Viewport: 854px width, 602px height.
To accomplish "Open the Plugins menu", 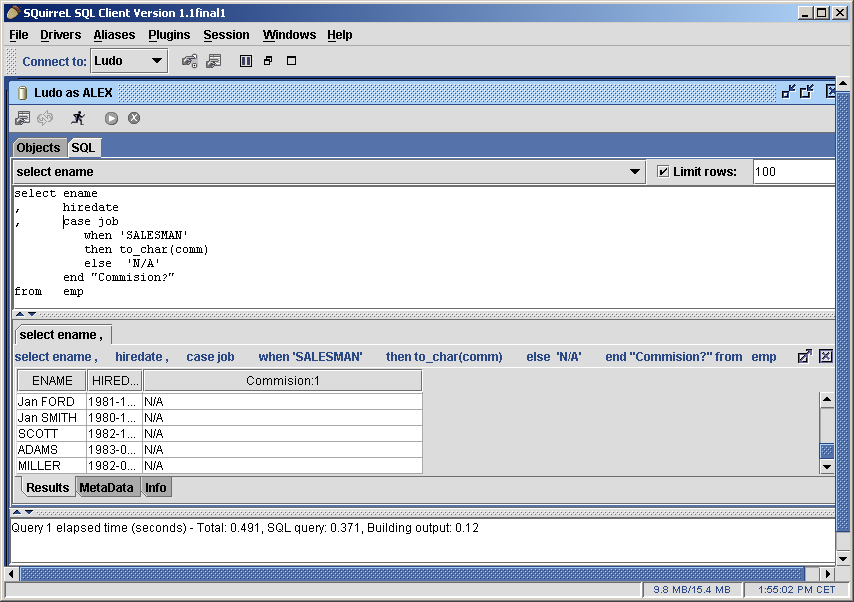I will point(169,35).
